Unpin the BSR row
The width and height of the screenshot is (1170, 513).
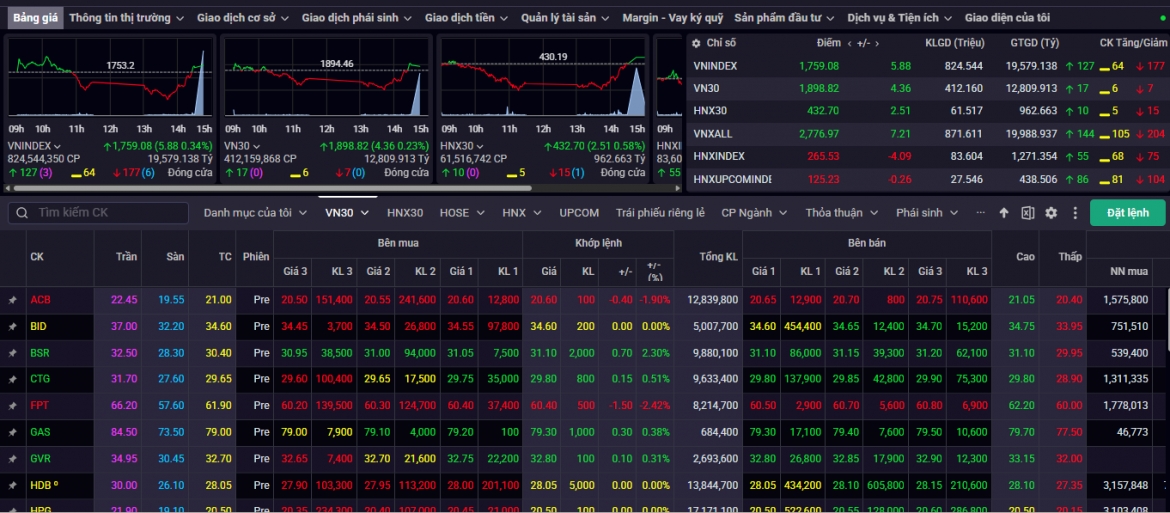(x=12, y=353)
